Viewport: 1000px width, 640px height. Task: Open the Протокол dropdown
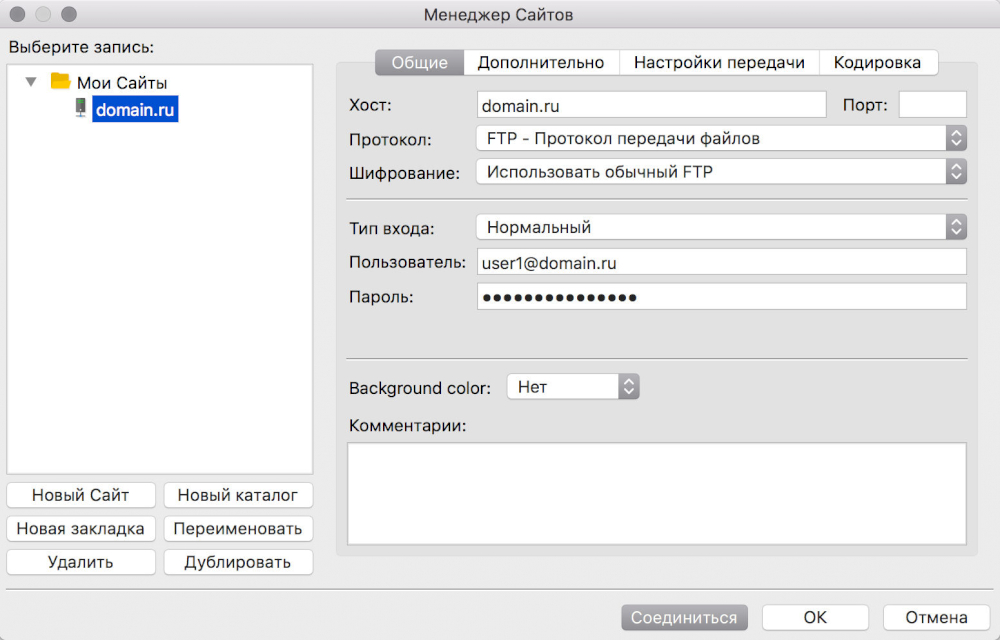(720, 139)
